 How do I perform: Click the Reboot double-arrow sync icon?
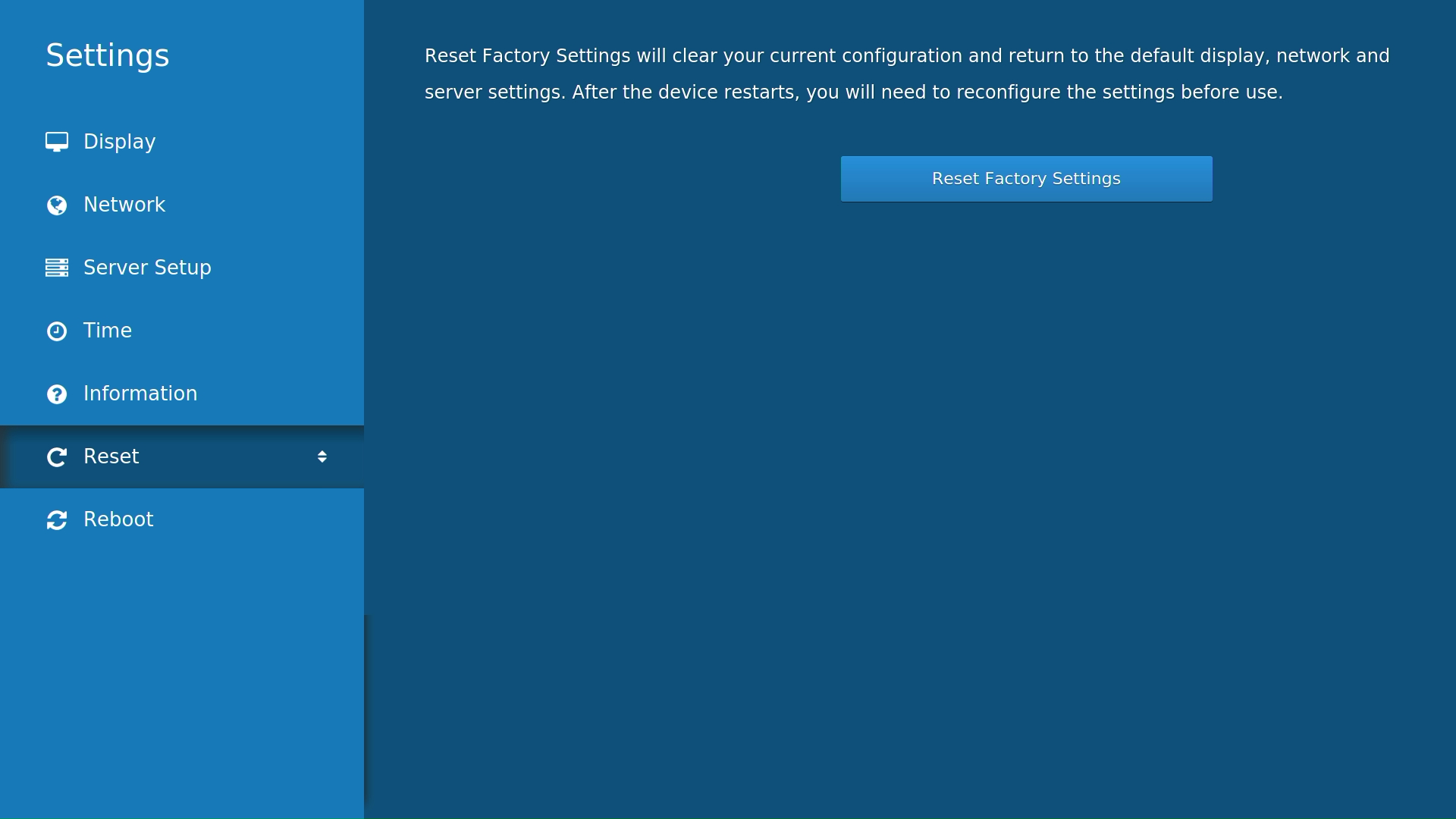pyautogui.click(x=58, y=519)
